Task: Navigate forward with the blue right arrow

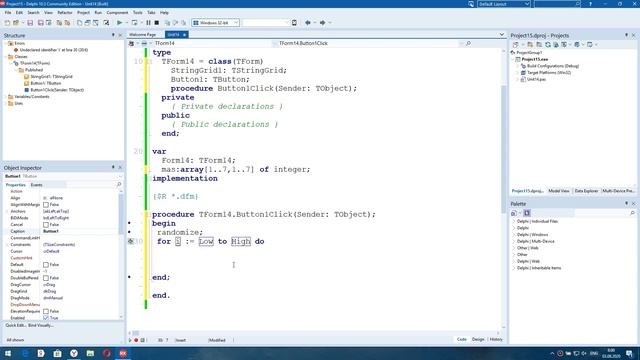Action: 322,23
